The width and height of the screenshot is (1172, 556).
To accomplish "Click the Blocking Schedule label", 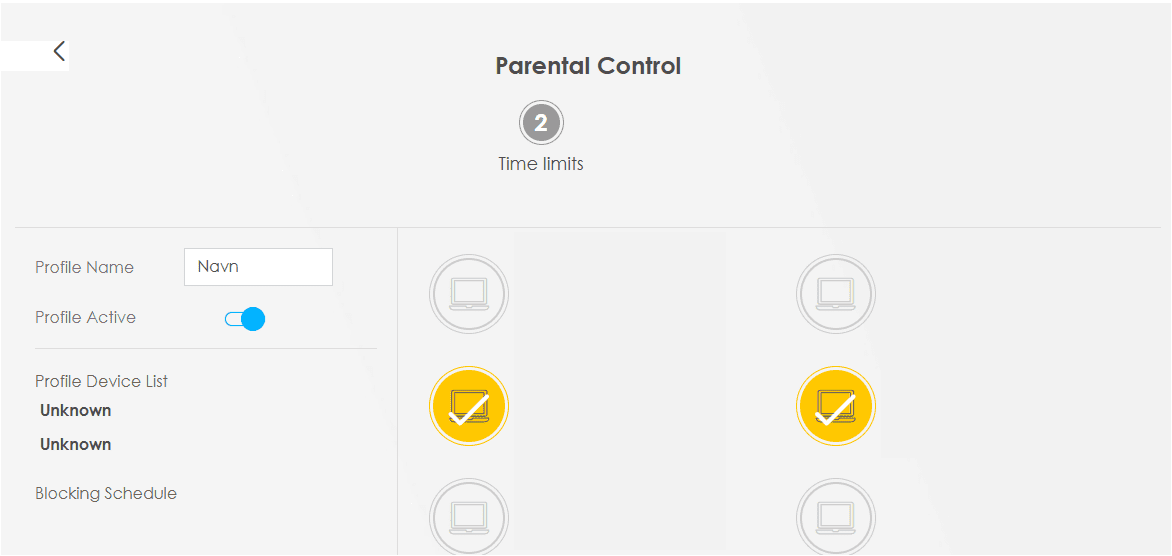I will click(x=106, y=493).
